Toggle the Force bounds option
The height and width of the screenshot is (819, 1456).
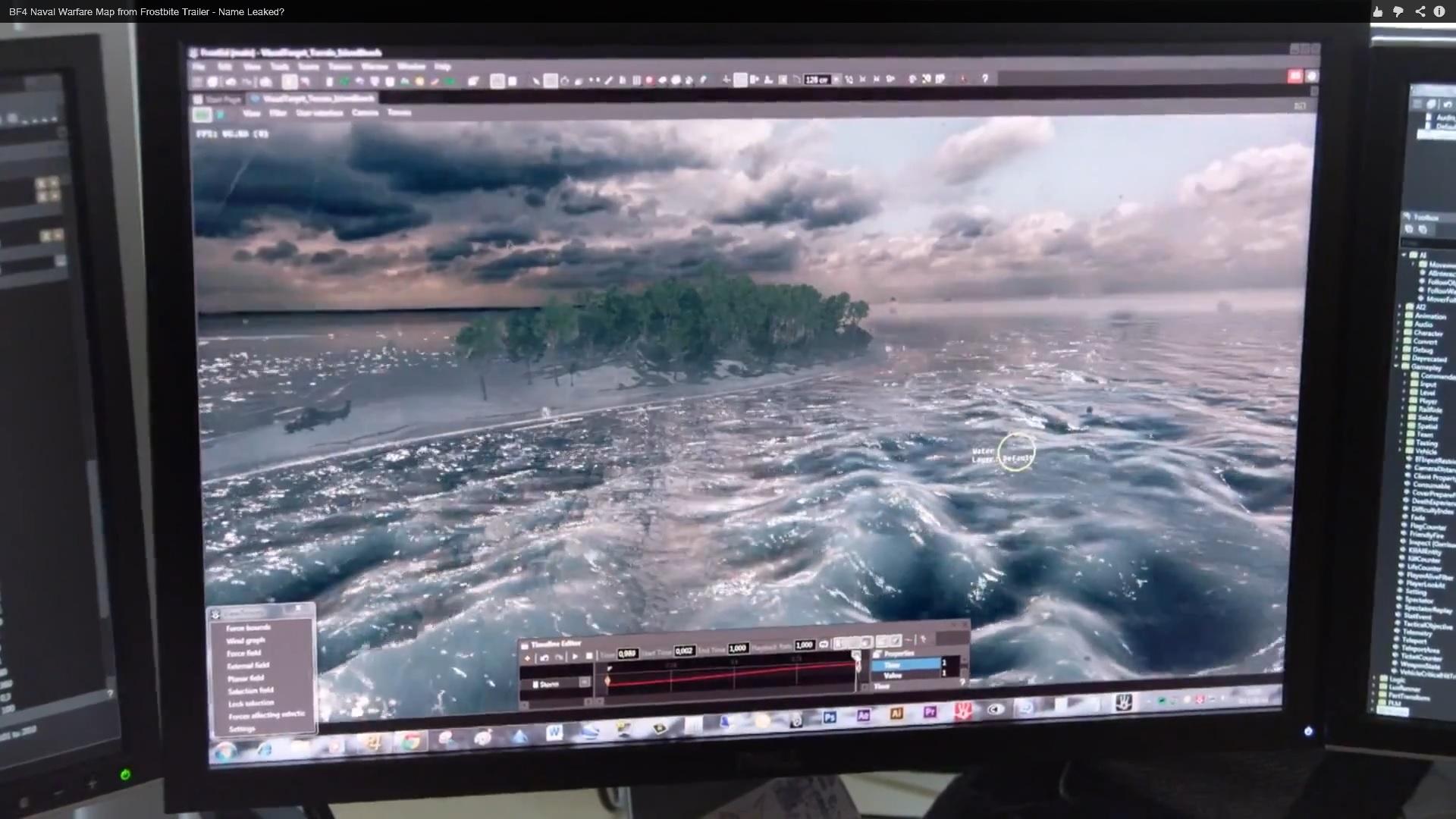click(249, 628)
